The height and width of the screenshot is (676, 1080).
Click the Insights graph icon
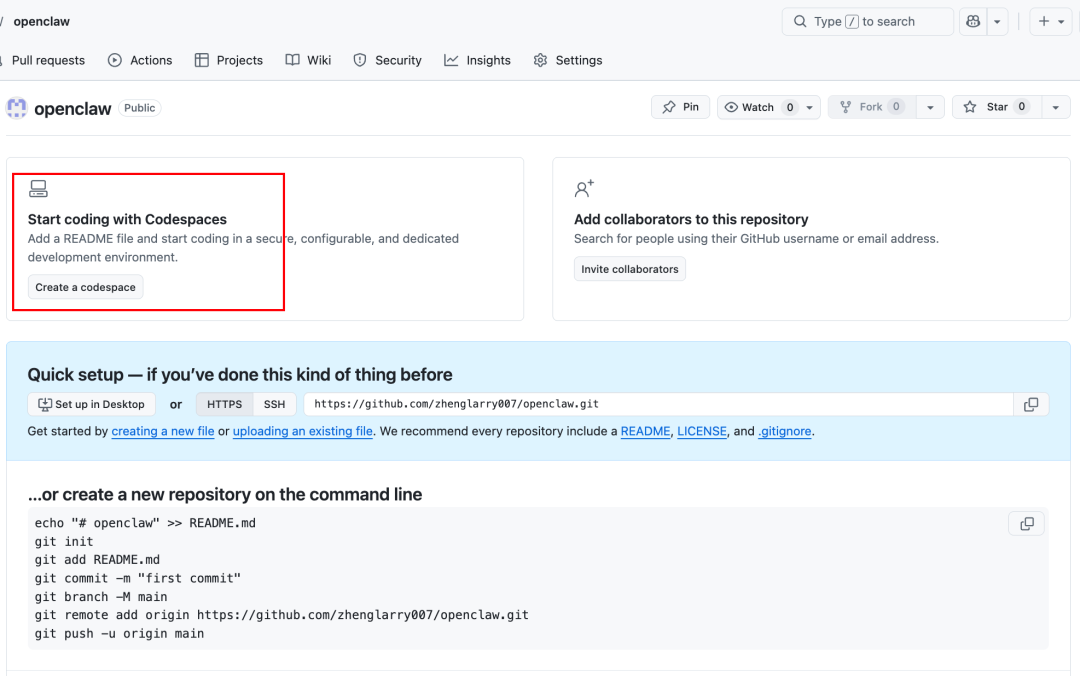451,60
